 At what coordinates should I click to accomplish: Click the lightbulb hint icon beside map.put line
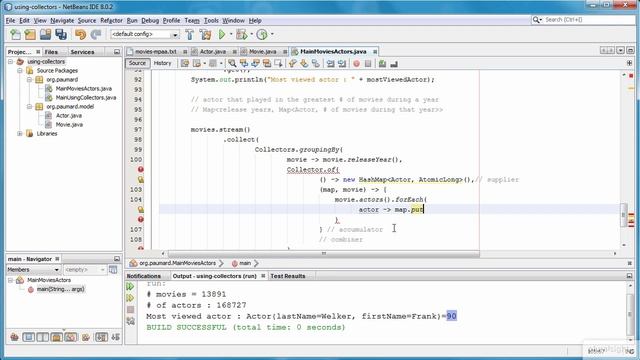[140, 209]
